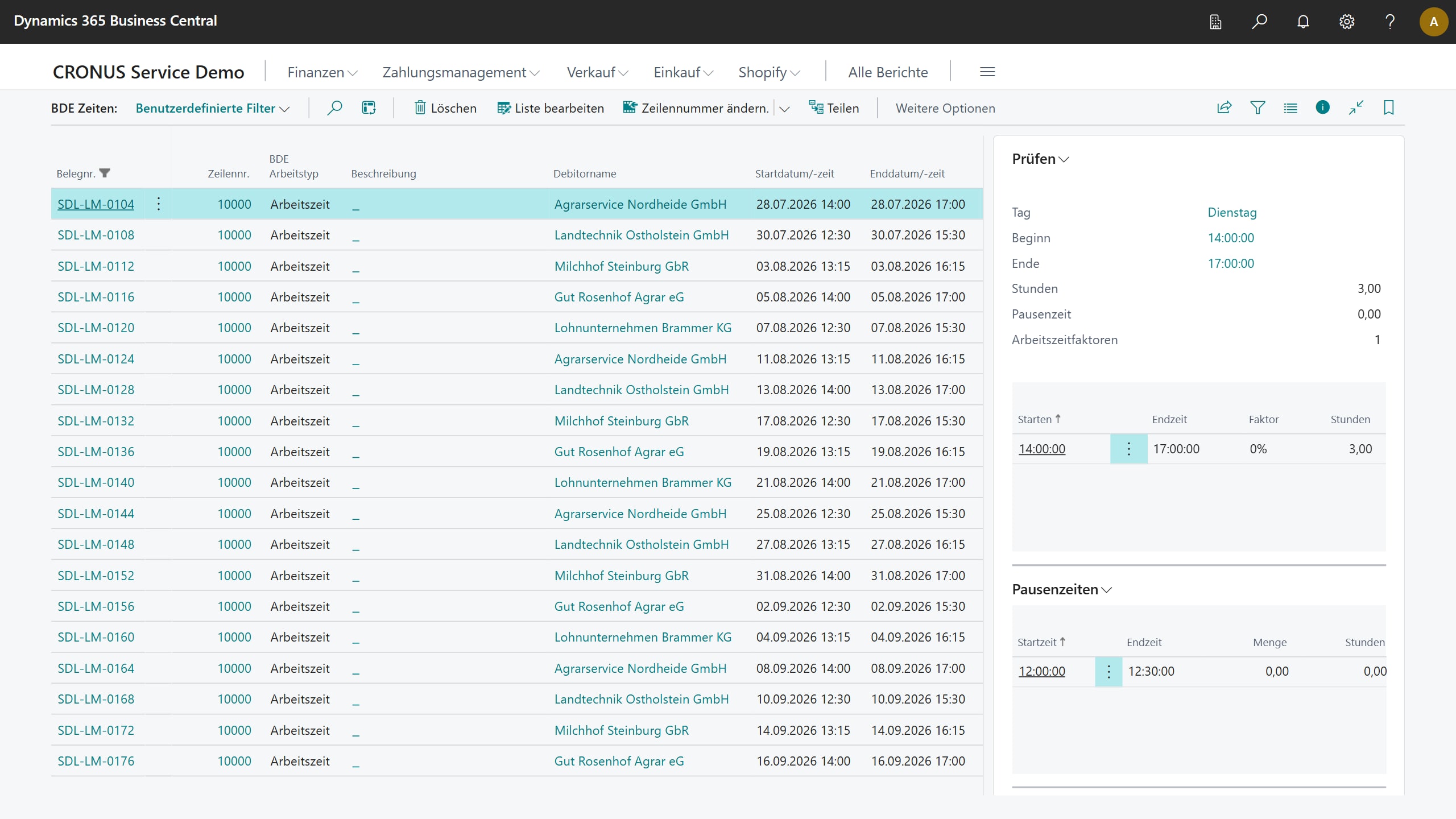Image resolution: width=1456 pixels, height=819 pixels.
Task: Collapse the page with the shrink arrows
Action: click(1356, 107)
